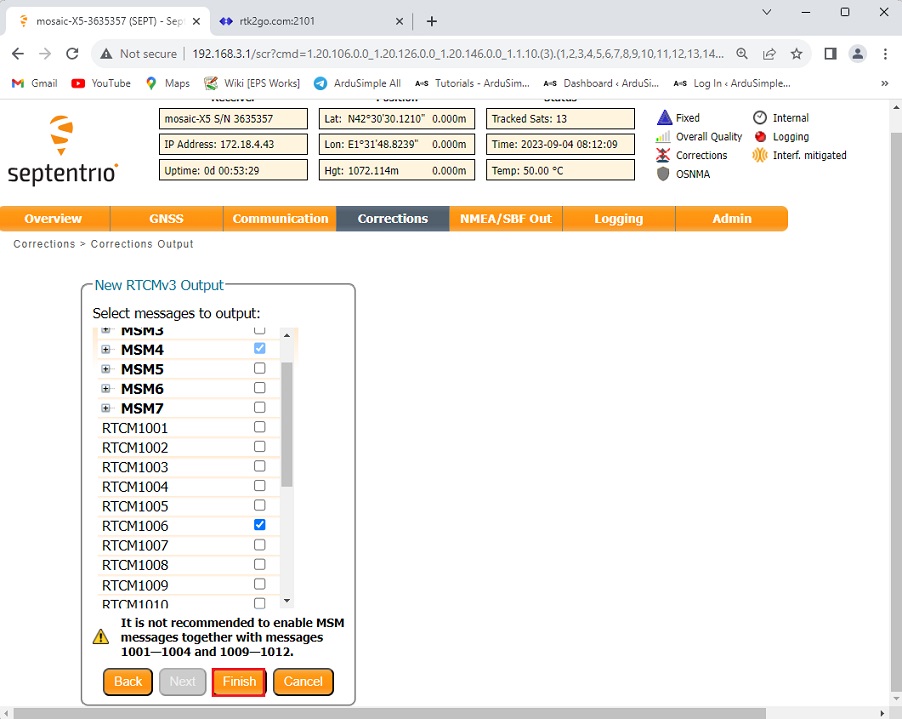Click the Internal clock icon
The height and width of the screenshot is (719, 902).
click(760, 118)
